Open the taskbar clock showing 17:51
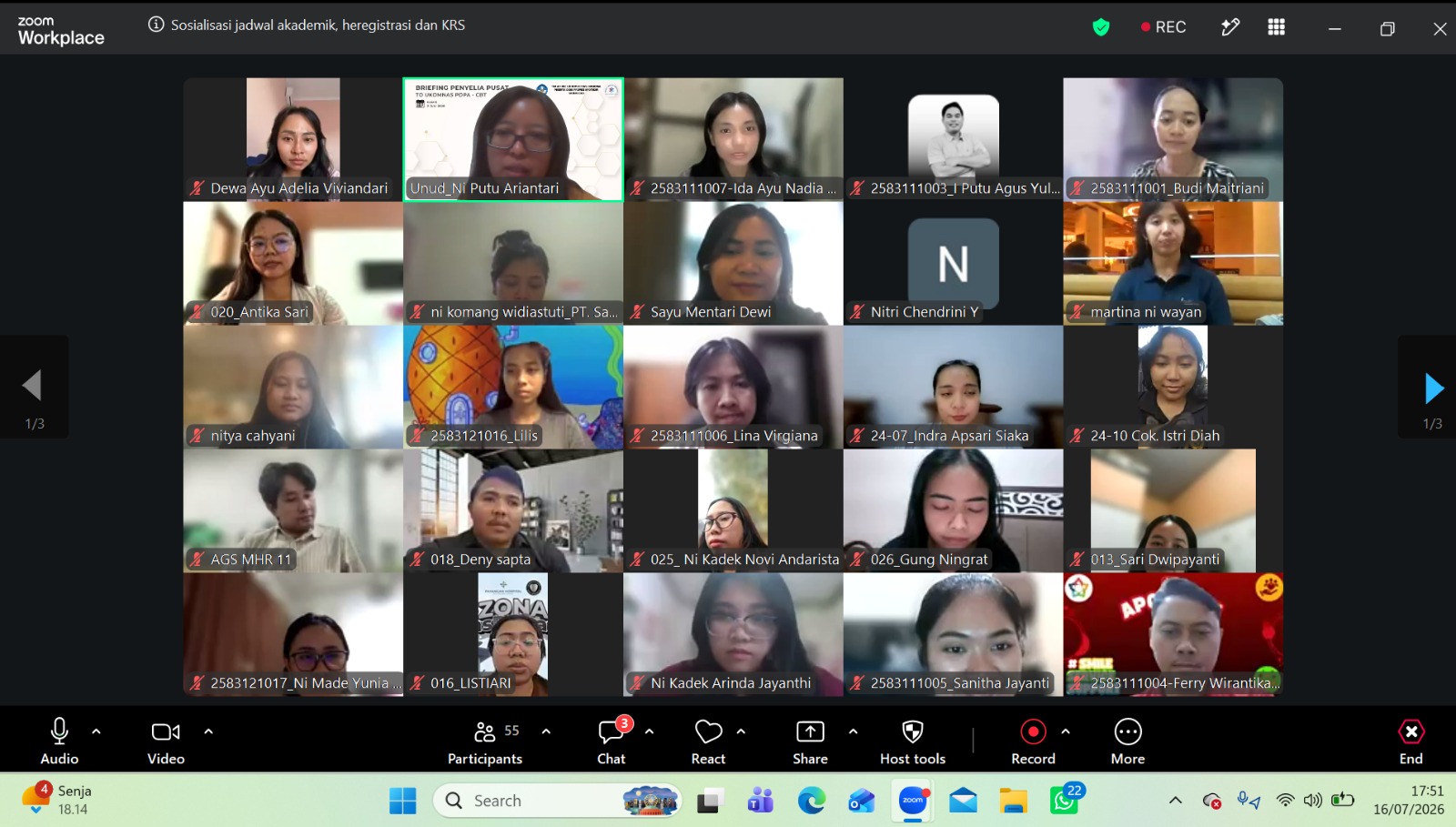 pos(1408,800)
